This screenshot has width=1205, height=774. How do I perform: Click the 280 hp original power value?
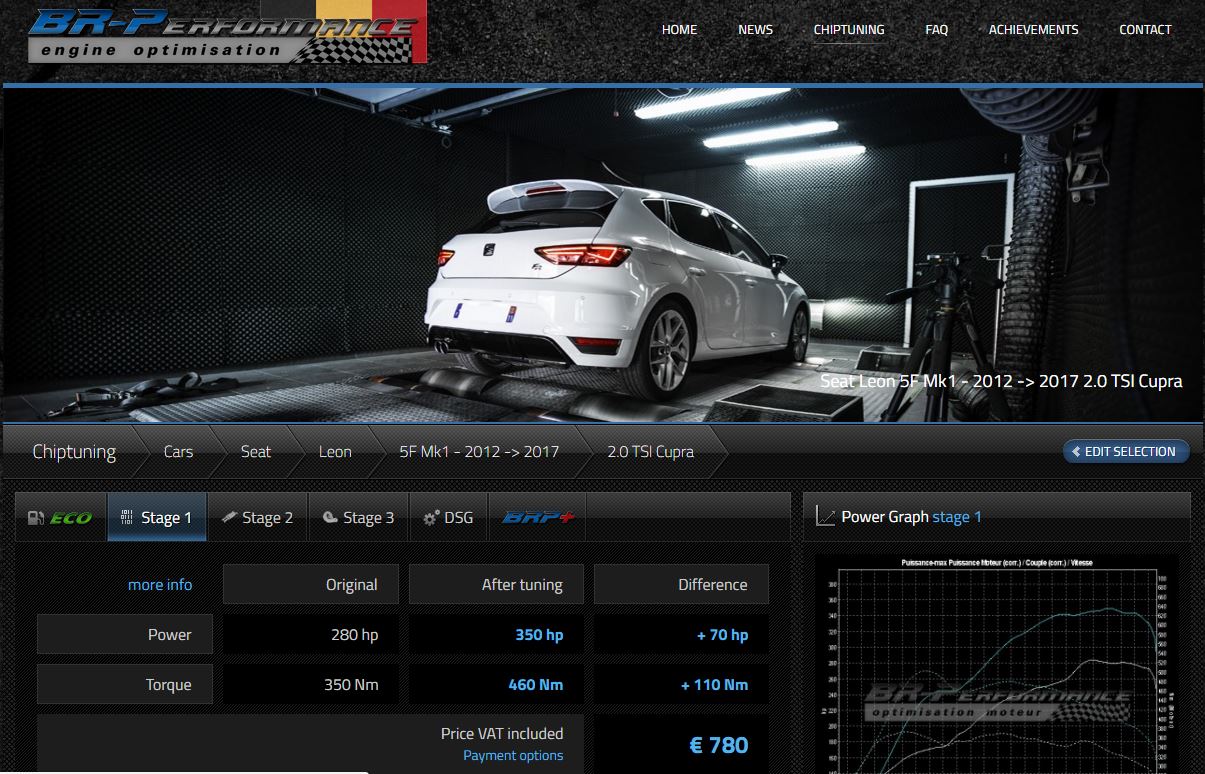[355, 635]
